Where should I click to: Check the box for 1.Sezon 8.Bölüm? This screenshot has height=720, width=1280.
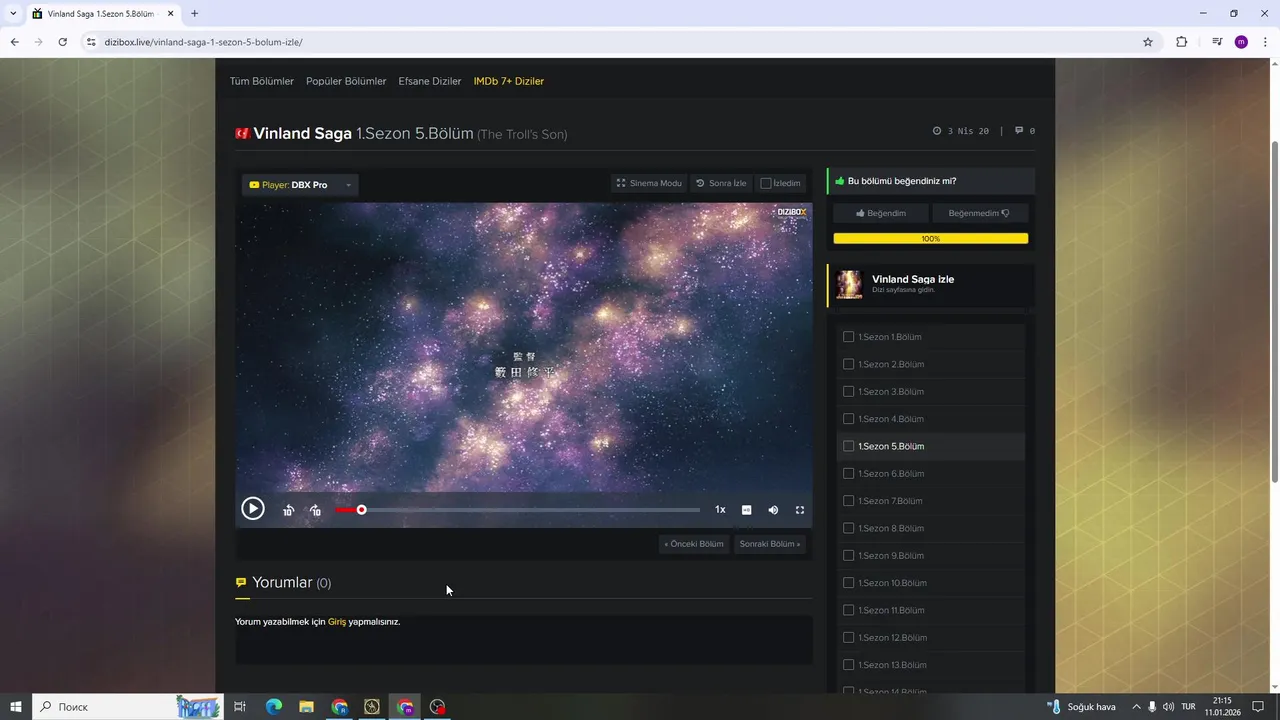click(849, 528)
